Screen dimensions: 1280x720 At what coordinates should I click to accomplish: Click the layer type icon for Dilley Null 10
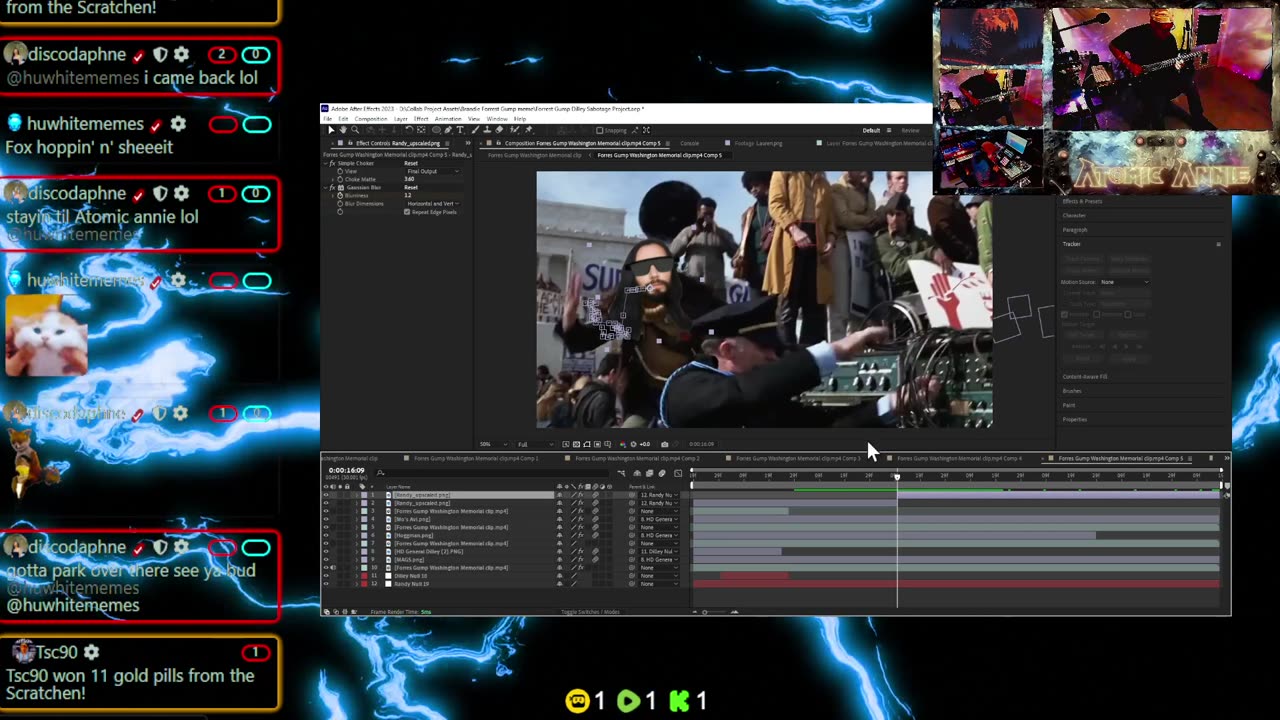coord(388,576)
